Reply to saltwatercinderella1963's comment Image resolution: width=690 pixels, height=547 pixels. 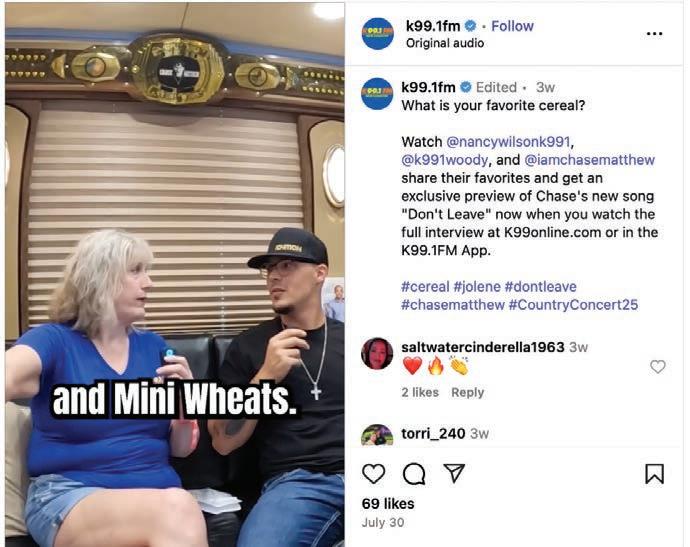click(467, 392)
